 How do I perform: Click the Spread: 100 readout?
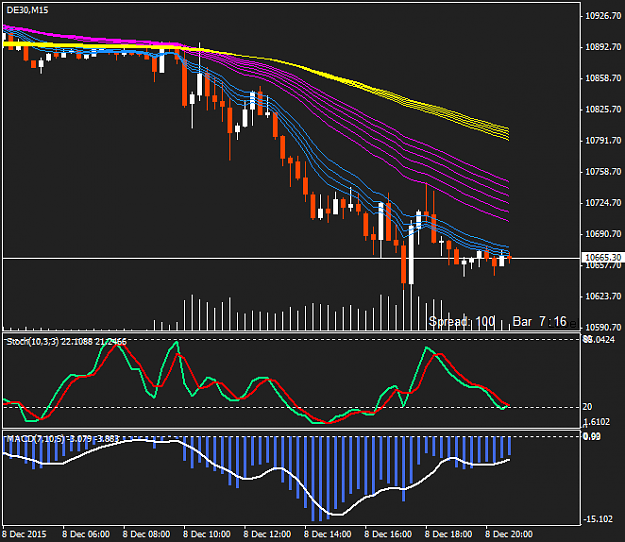pos(462,321)
